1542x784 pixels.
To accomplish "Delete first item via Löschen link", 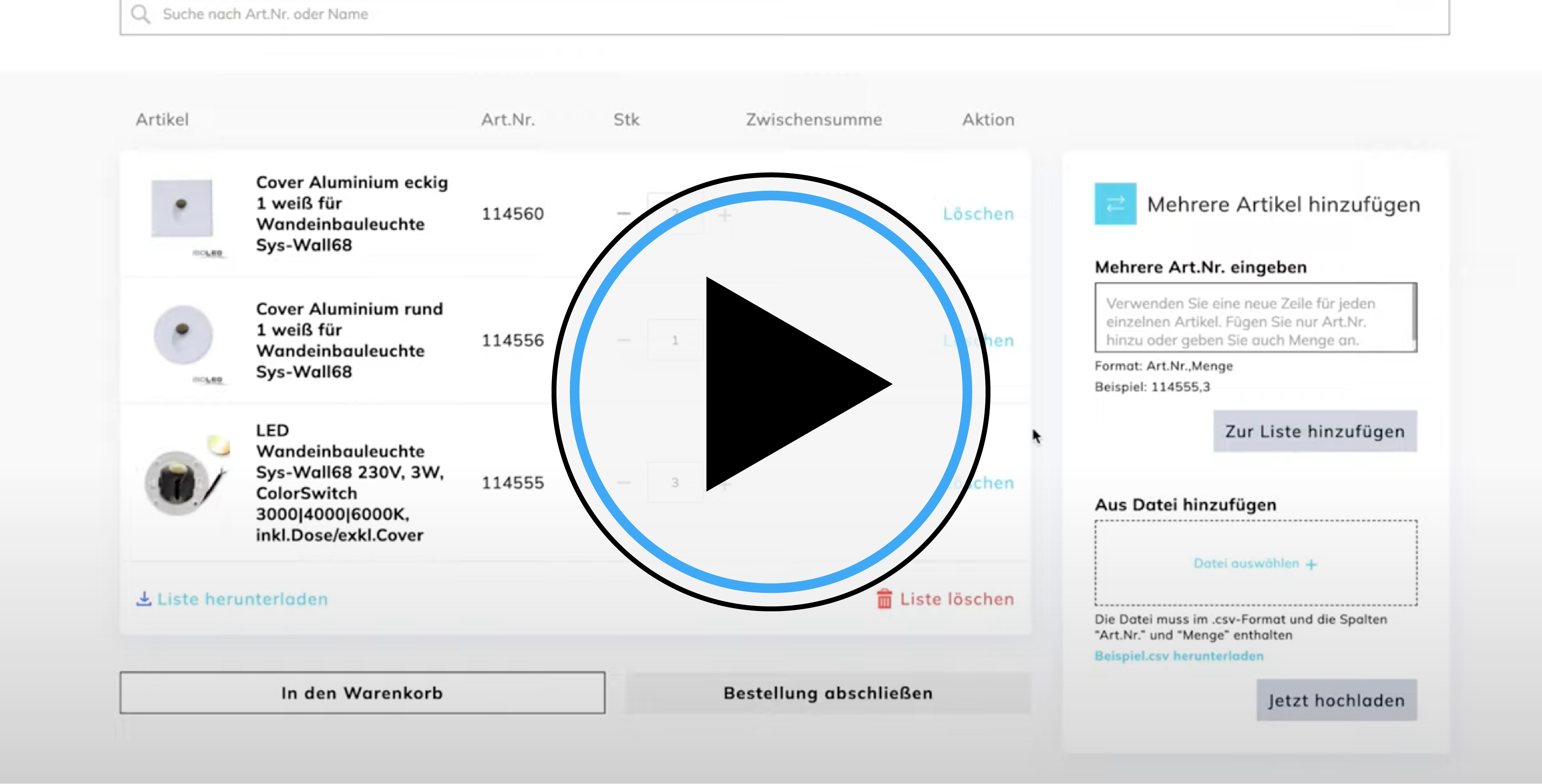I will click(978, 214).
